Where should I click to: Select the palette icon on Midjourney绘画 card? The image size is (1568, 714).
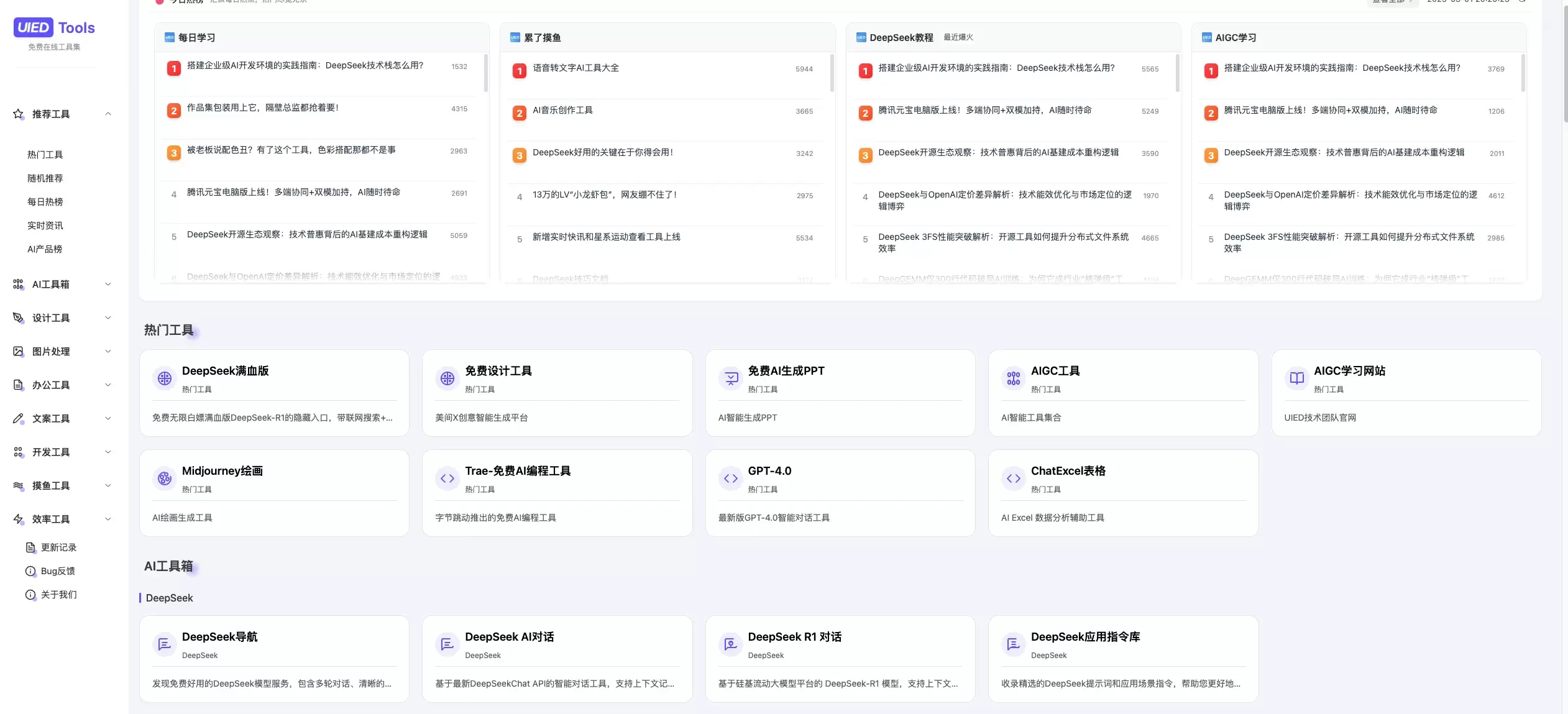tap(164, 478)
